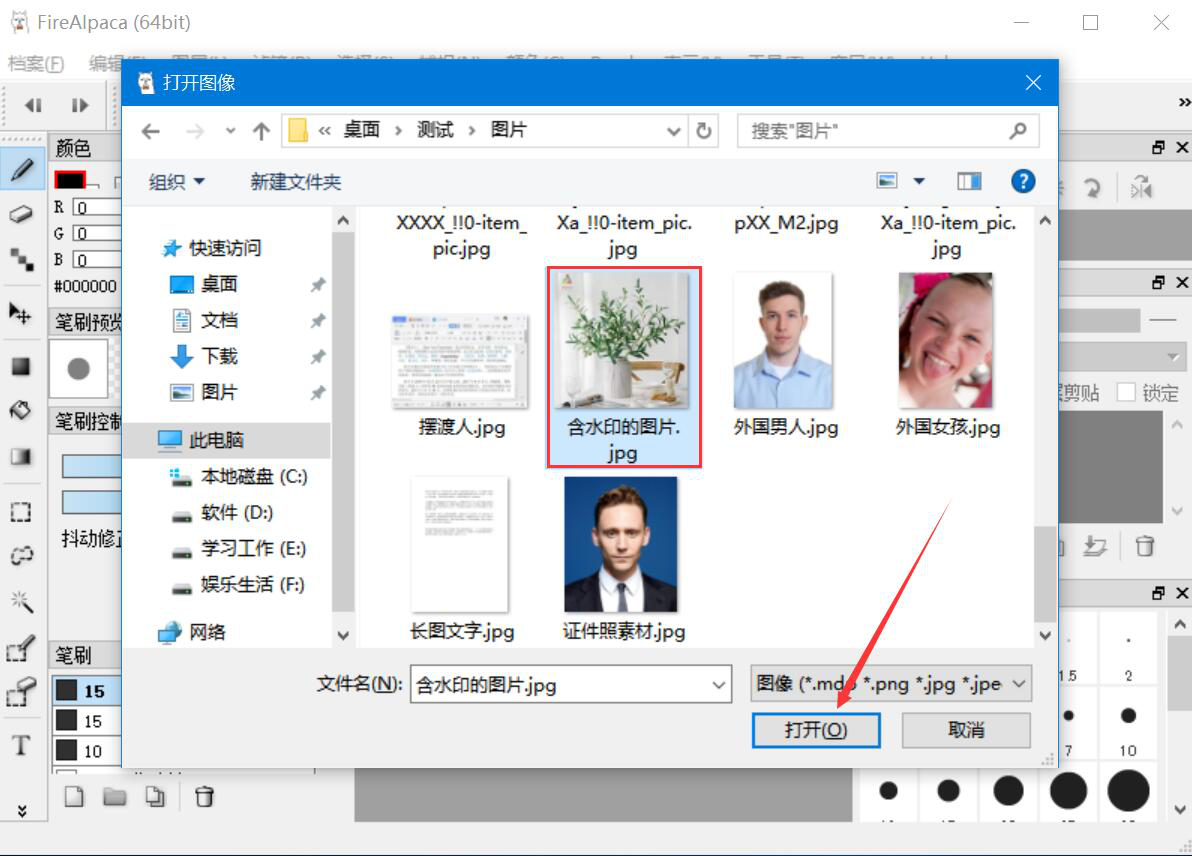The image size is (1192, 856).
Task: Click the undo step-back arrow icon
Action: point(33,105)
